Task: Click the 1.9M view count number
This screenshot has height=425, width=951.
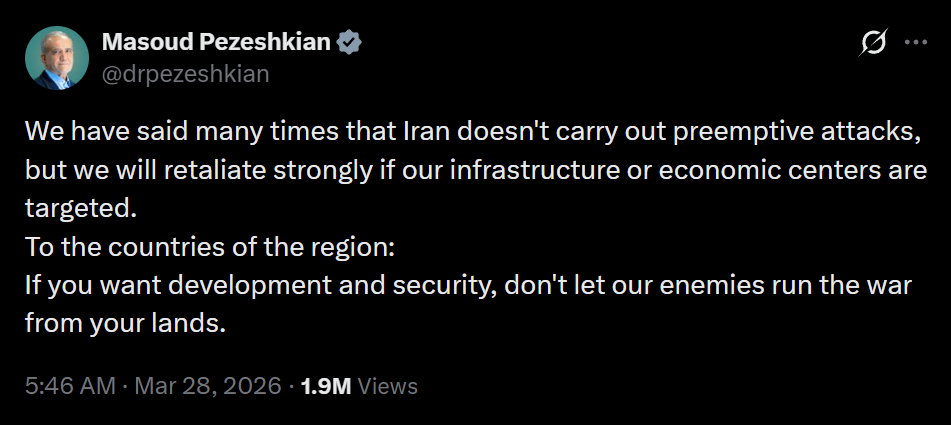Action: 326,386
